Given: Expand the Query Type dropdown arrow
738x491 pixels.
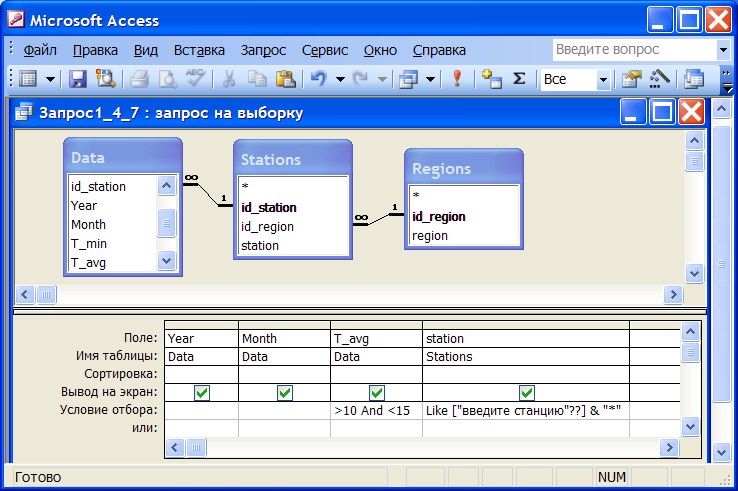Looking at the screenshot, I should coord(430,79).
